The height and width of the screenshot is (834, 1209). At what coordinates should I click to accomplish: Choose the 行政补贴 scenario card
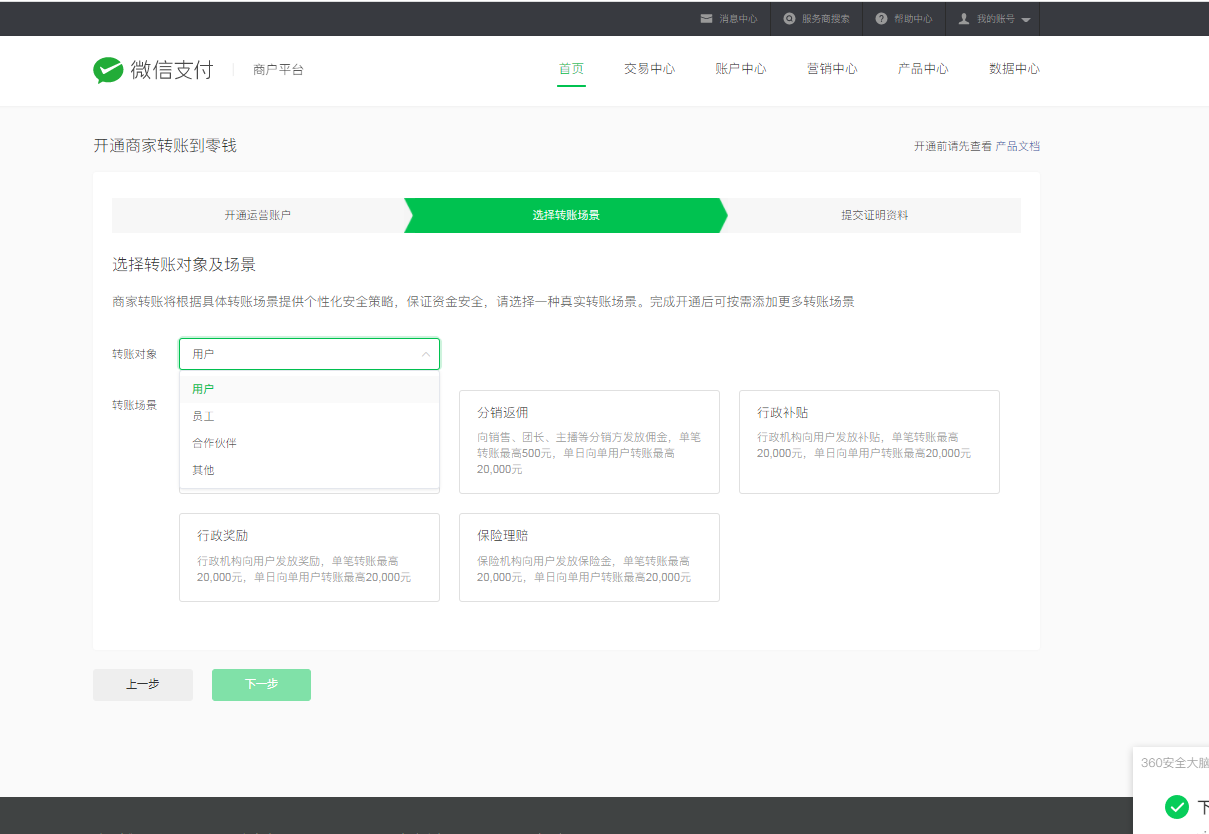(x=869, y=441)
